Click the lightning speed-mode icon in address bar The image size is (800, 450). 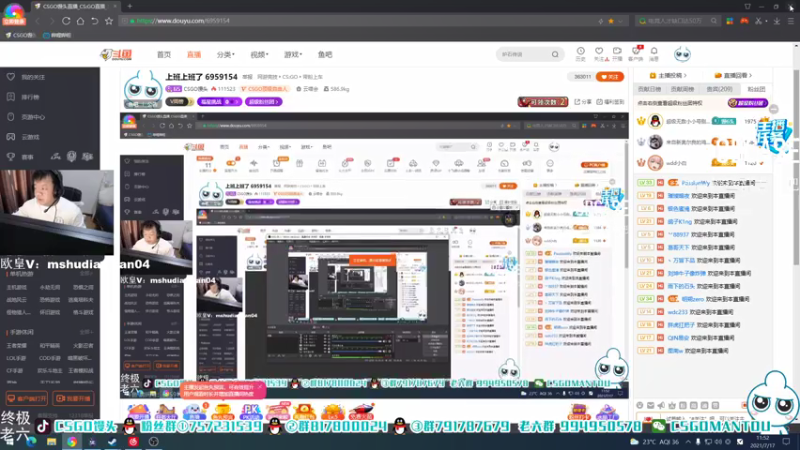(601, 21)
